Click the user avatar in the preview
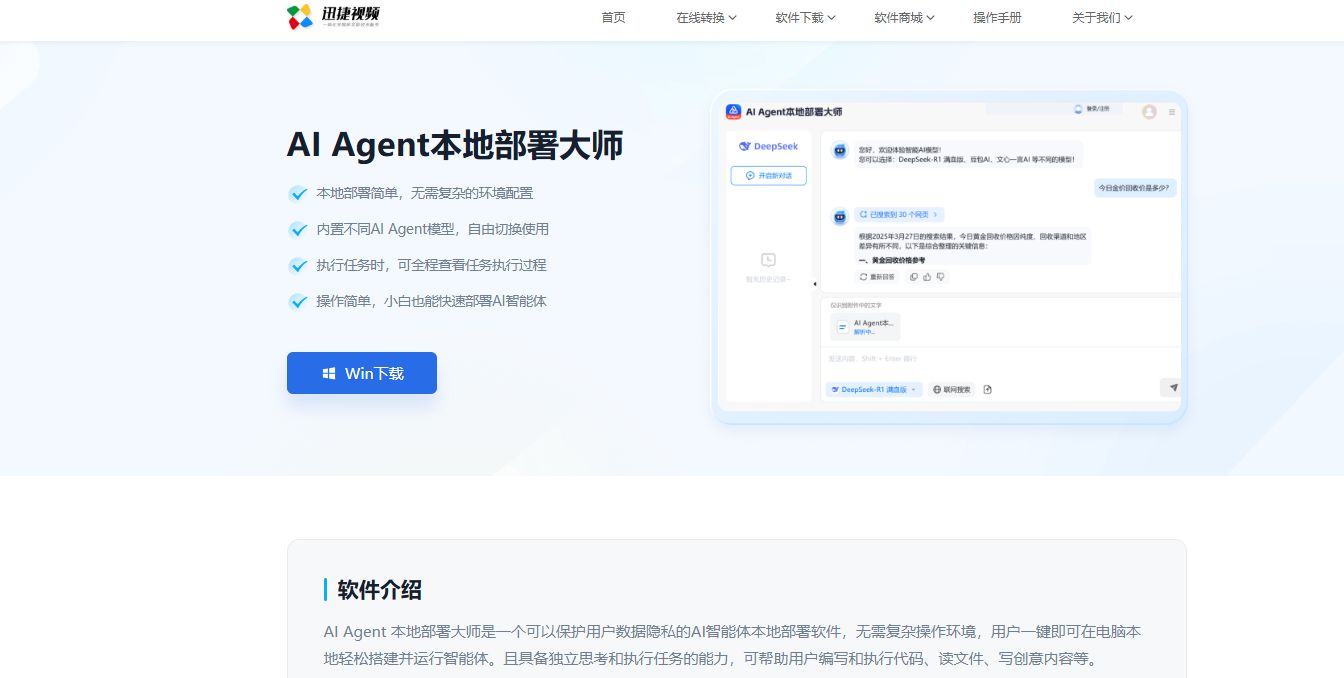1344x678 pixels. tap(1149, 112)
